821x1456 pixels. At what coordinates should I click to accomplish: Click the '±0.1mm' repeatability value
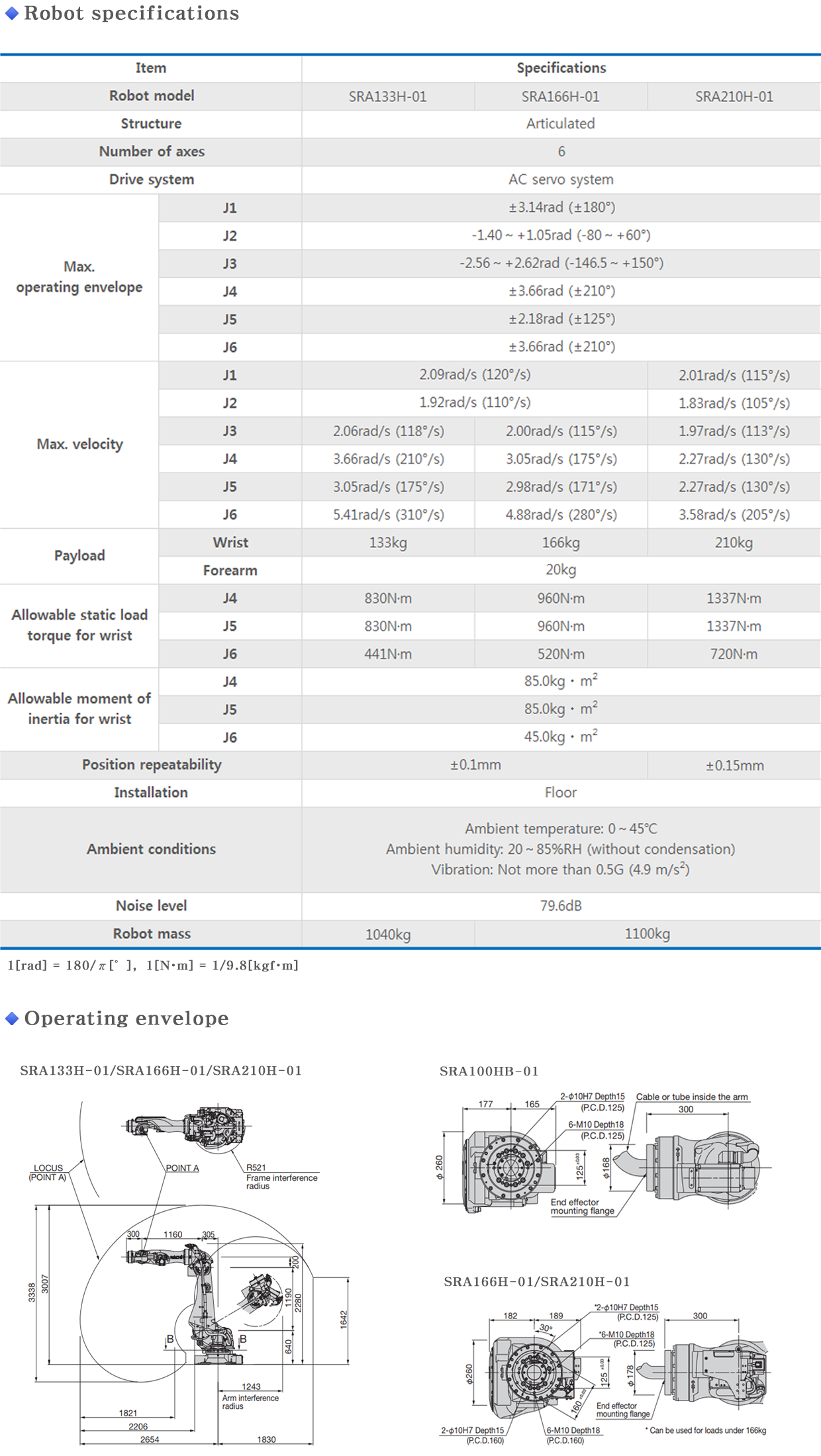(x=475, y=765)
